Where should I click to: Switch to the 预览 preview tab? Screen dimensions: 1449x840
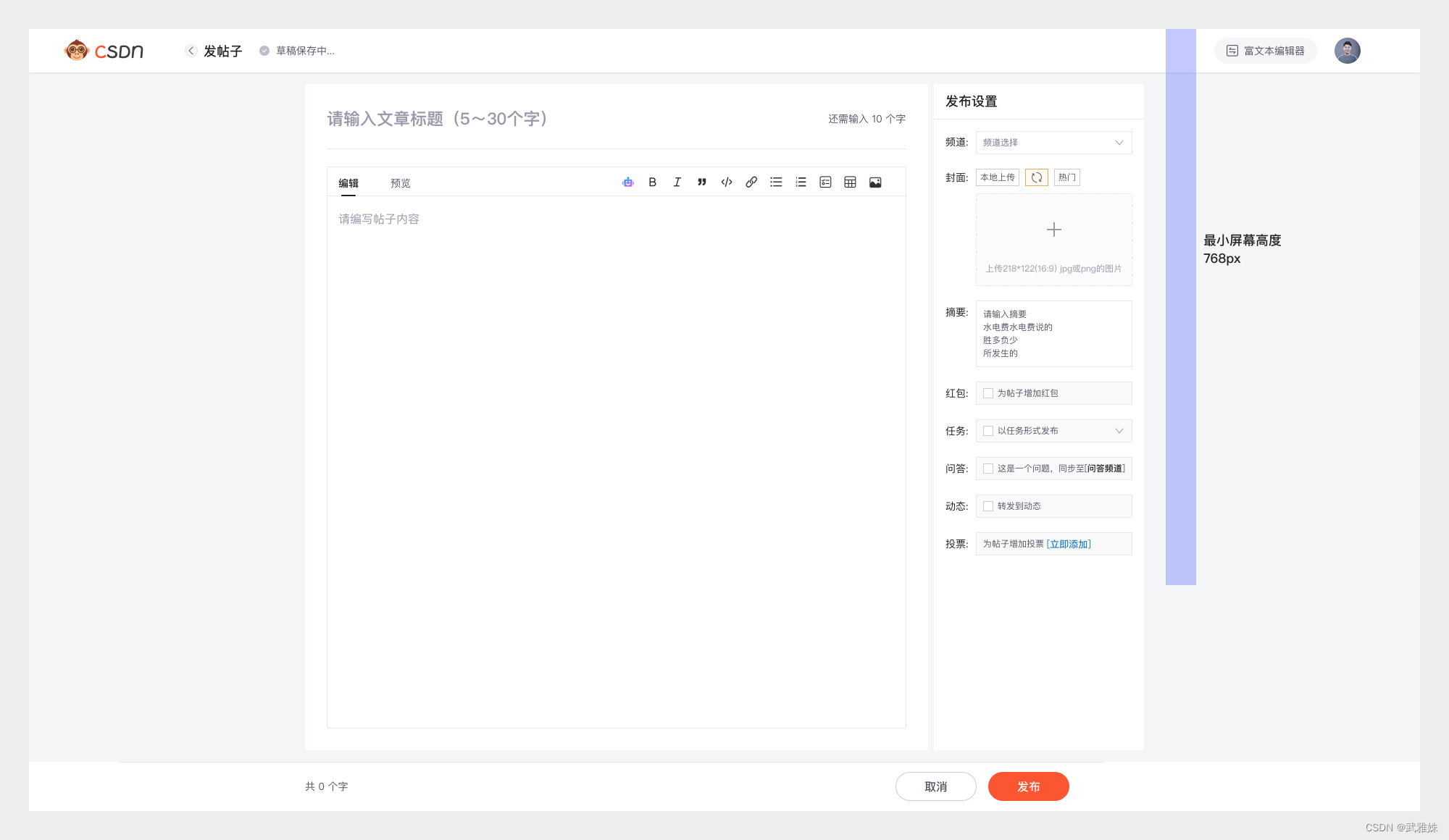tap(400, 183)
